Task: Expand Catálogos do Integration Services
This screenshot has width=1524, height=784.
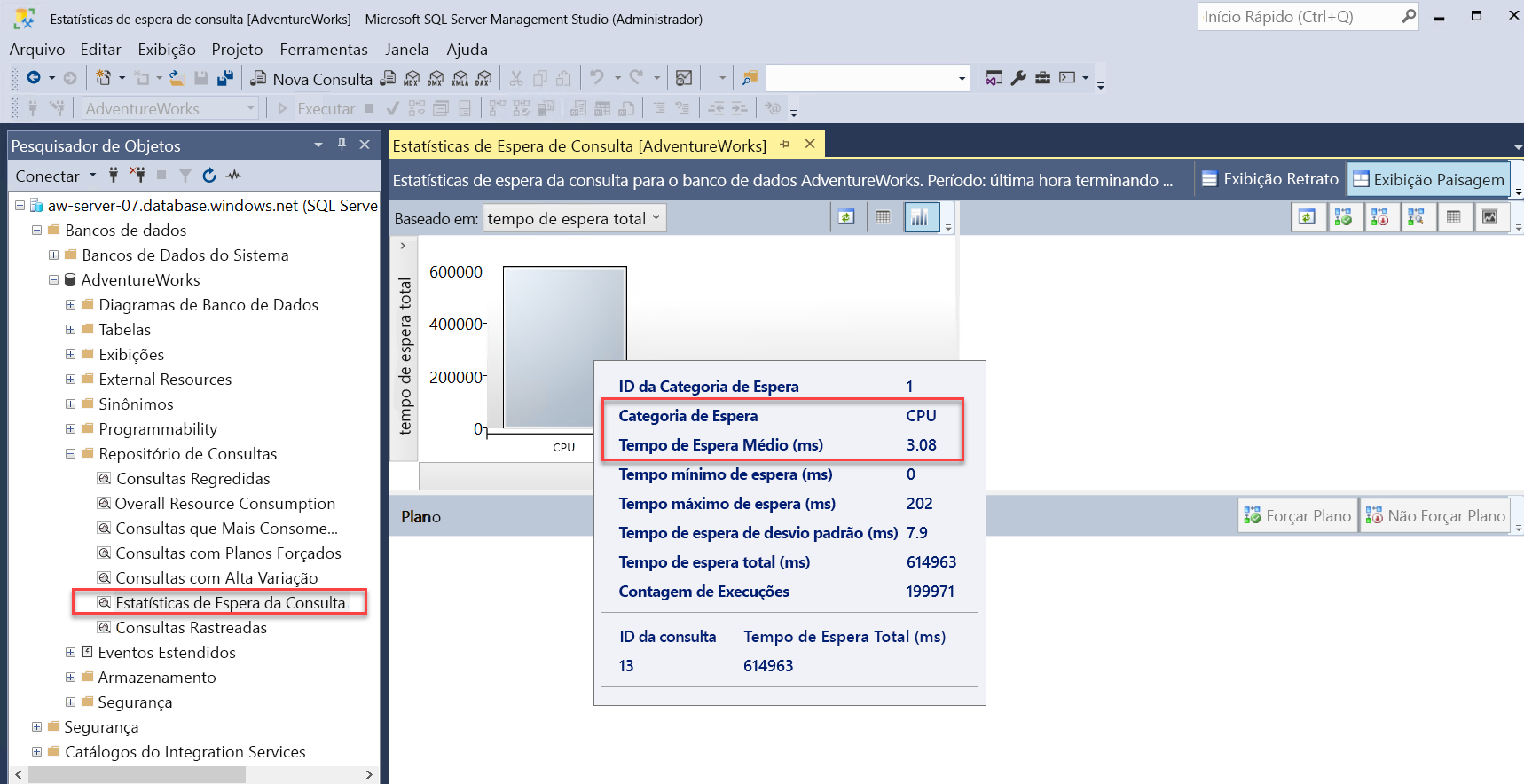Action: click(x=36, y=751)
